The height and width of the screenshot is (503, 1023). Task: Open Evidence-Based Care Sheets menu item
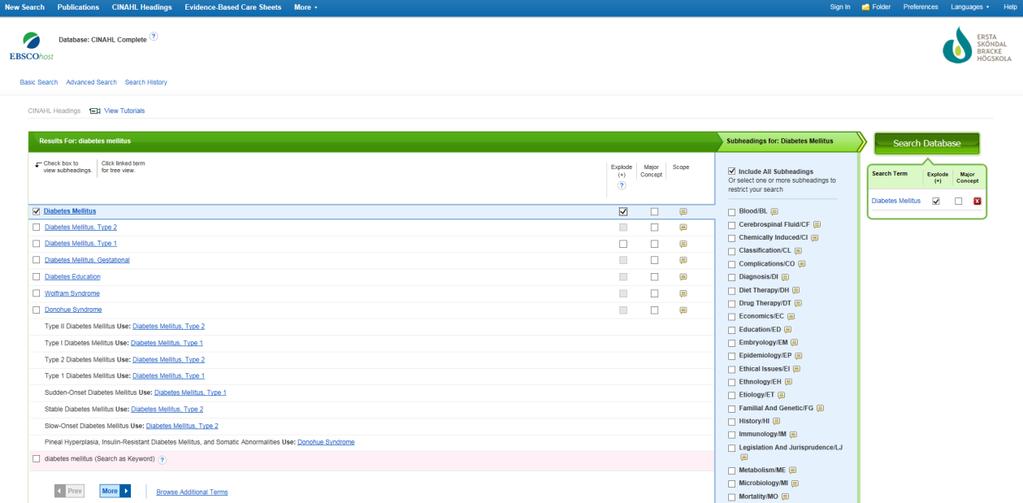pyautogui.click(x=233, y=7)
